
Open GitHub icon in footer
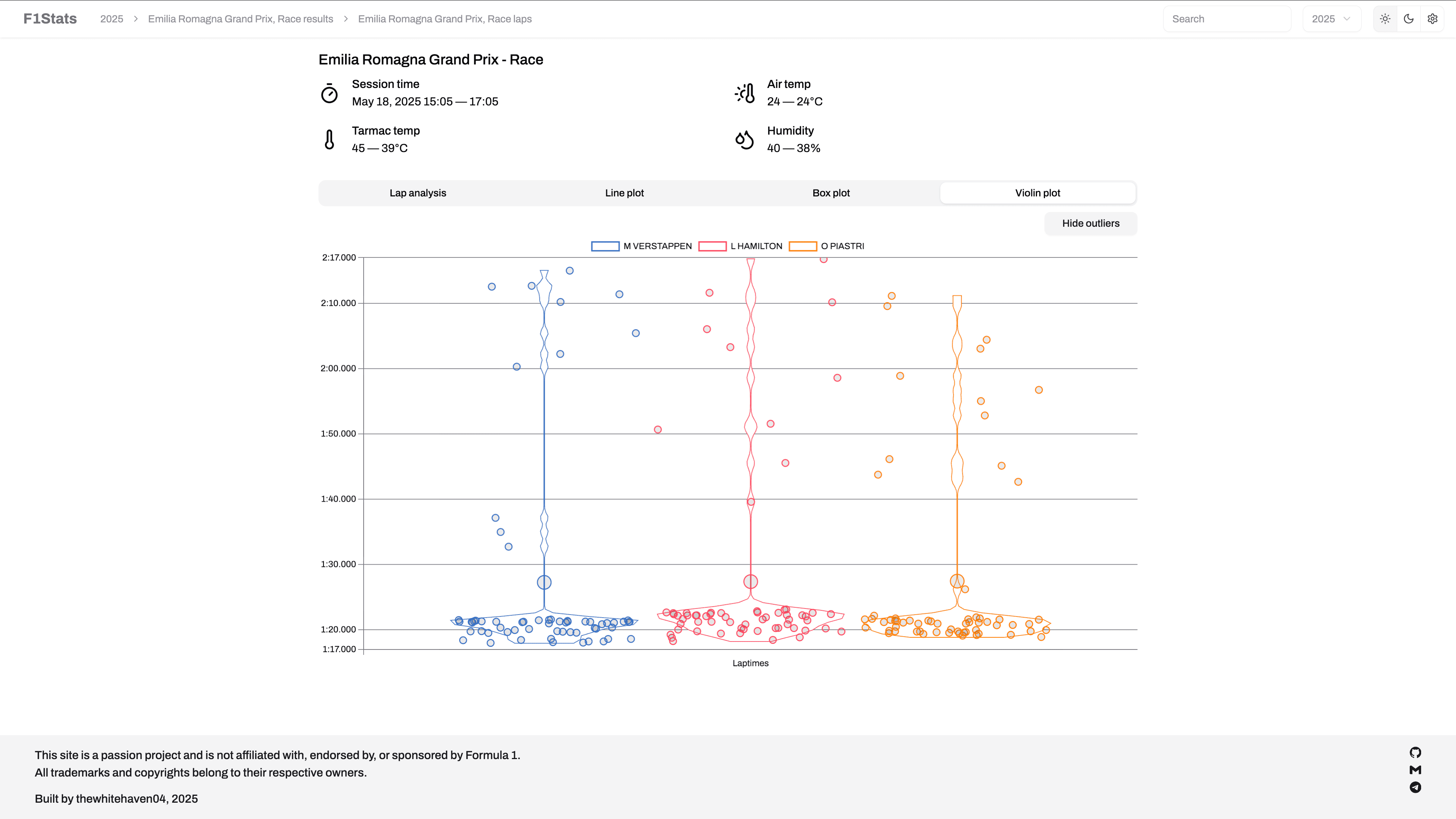(1415, 752)
